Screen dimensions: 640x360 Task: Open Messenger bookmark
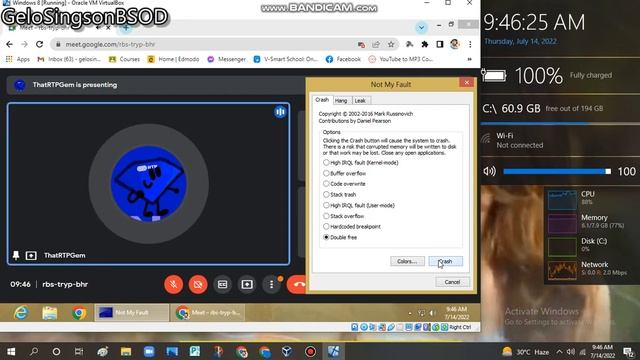[227, 59]
